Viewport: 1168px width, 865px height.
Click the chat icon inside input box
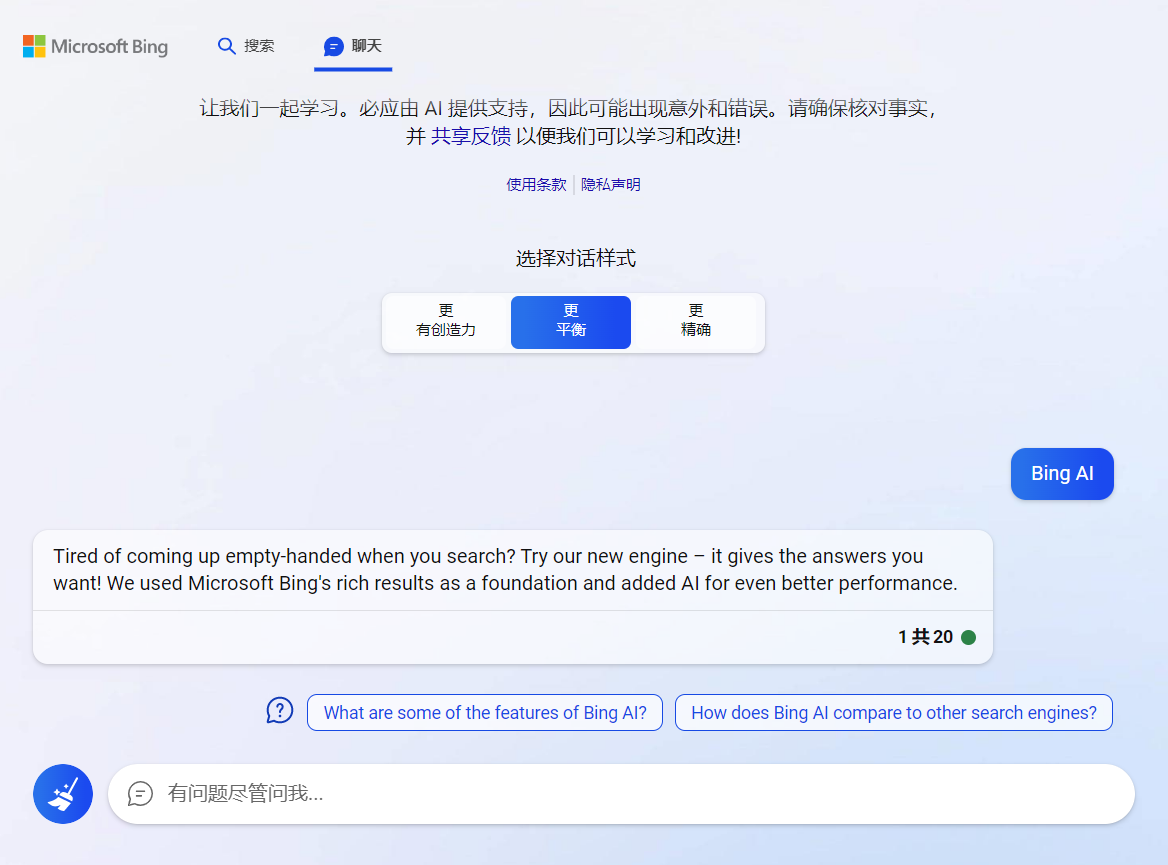pyautogui.click(x=141, y=794)
